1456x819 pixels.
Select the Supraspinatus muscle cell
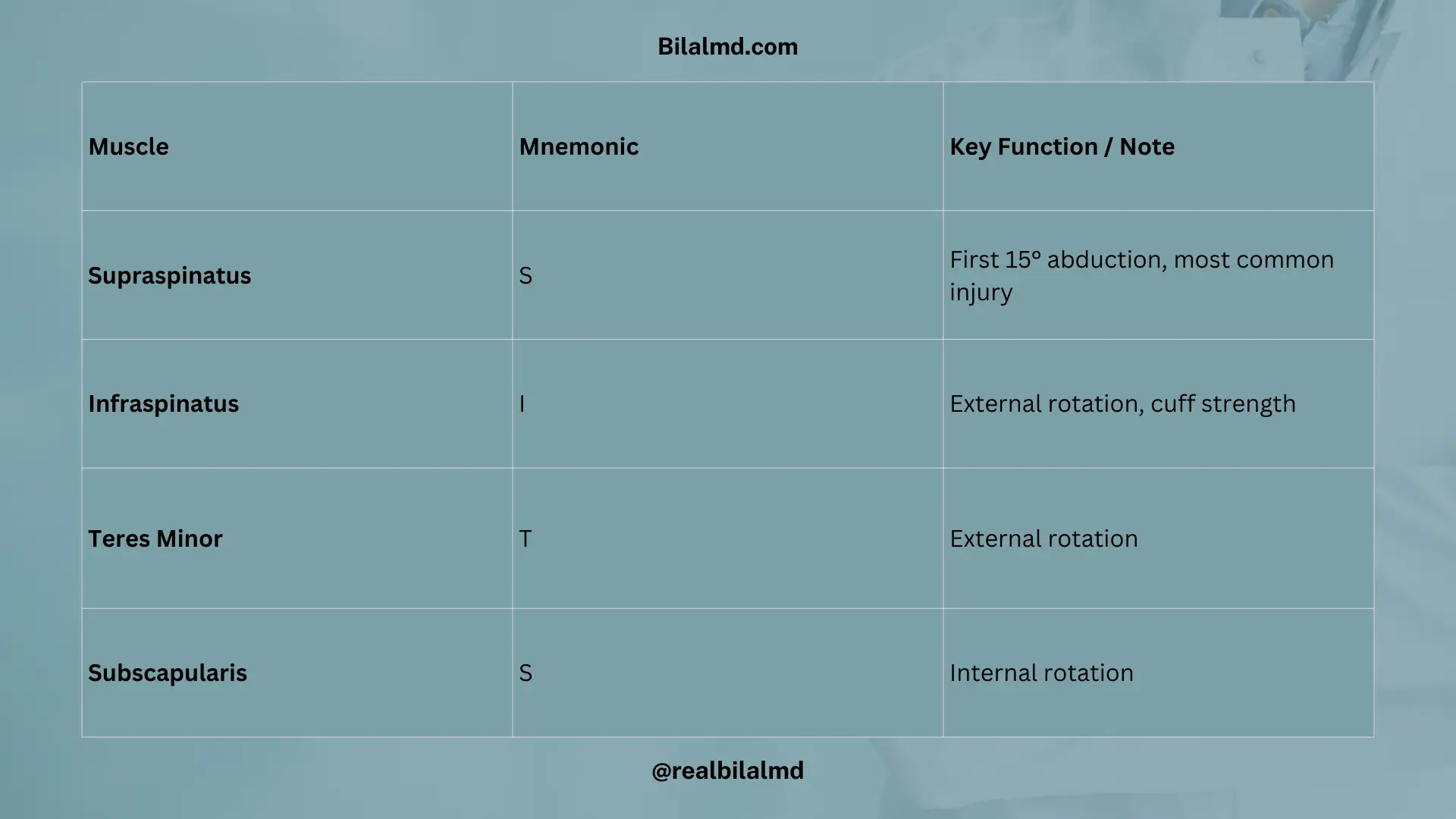pos(169,275)
